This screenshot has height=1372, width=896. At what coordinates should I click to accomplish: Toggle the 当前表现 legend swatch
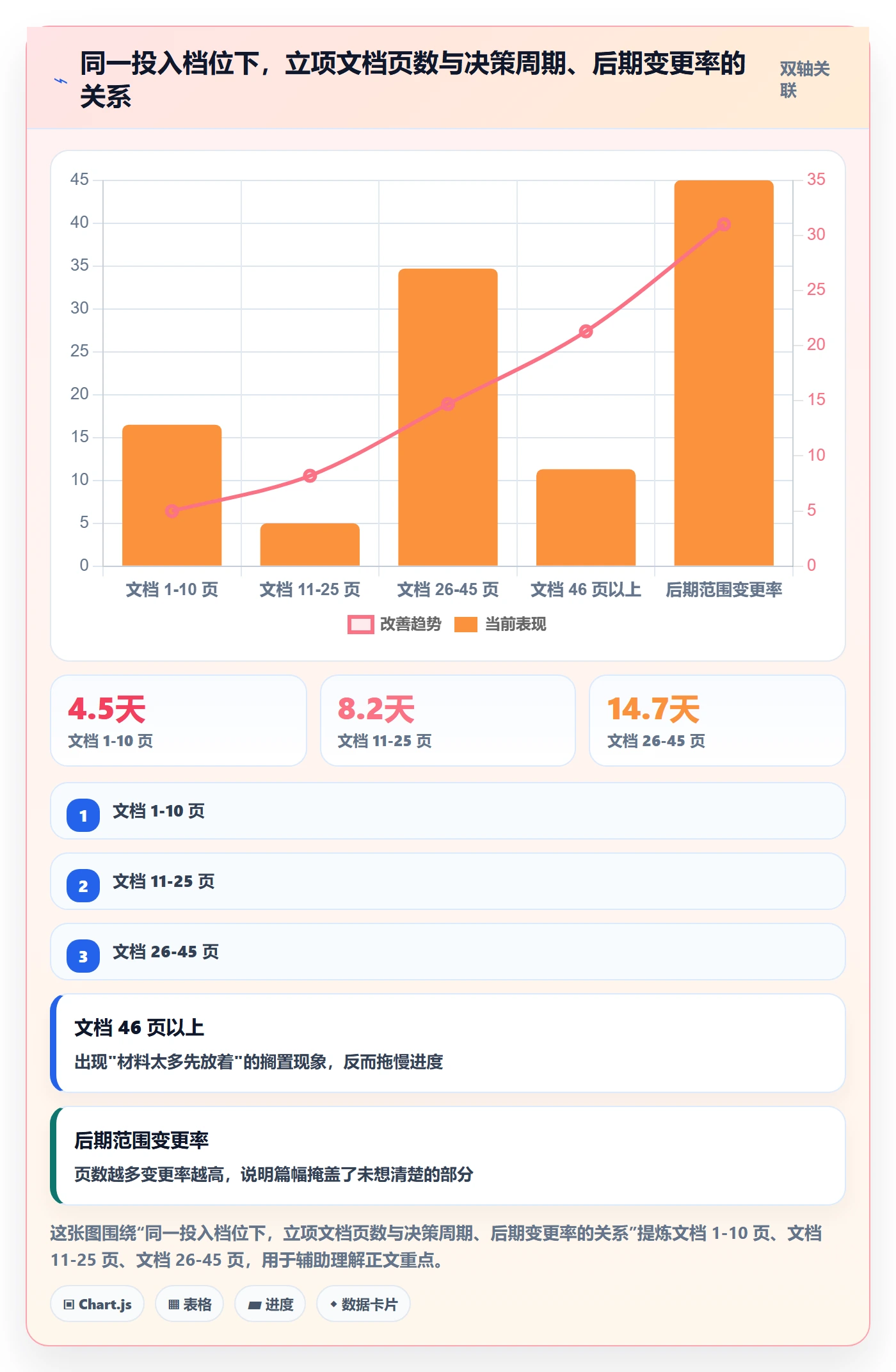click(x=465, y=625)
